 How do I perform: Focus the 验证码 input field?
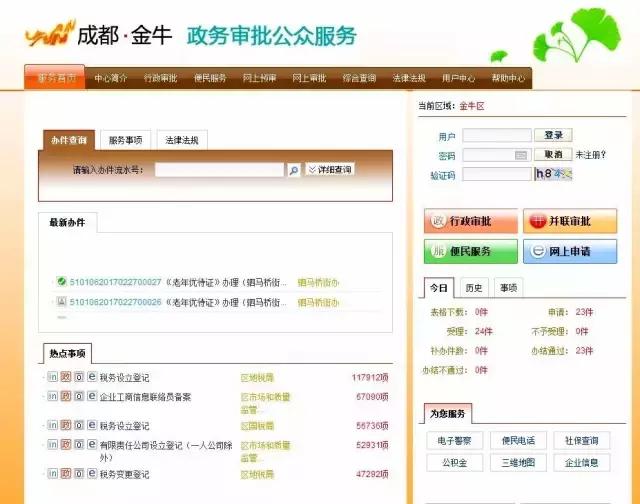pos(497,174)
